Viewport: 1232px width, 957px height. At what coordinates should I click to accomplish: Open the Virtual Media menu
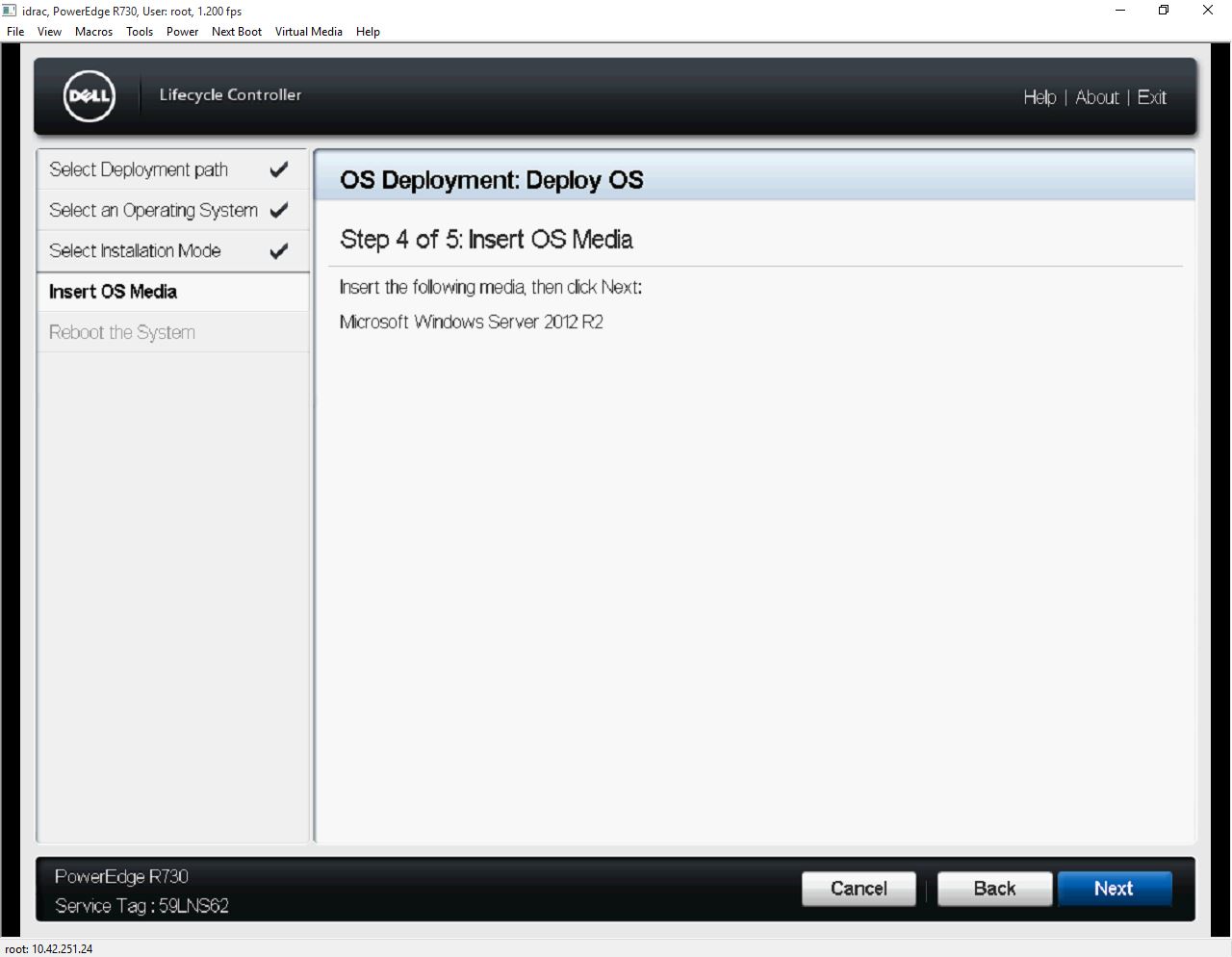click(309, 32)
